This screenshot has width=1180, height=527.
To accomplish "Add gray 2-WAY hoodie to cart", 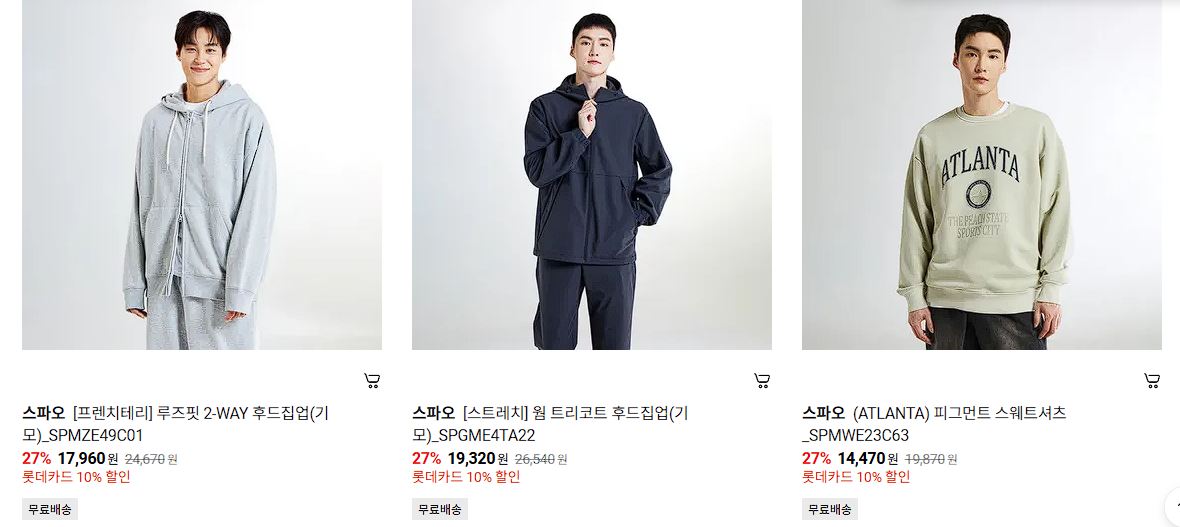I will [372, 381].
